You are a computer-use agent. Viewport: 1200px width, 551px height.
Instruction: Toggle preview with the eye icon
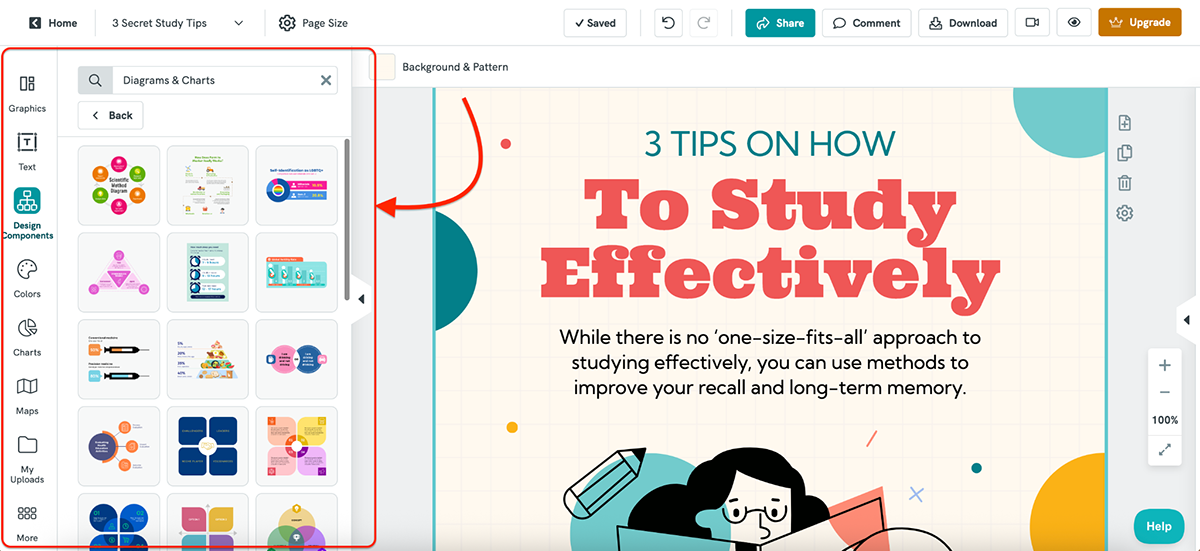[x=1073, y=23]
